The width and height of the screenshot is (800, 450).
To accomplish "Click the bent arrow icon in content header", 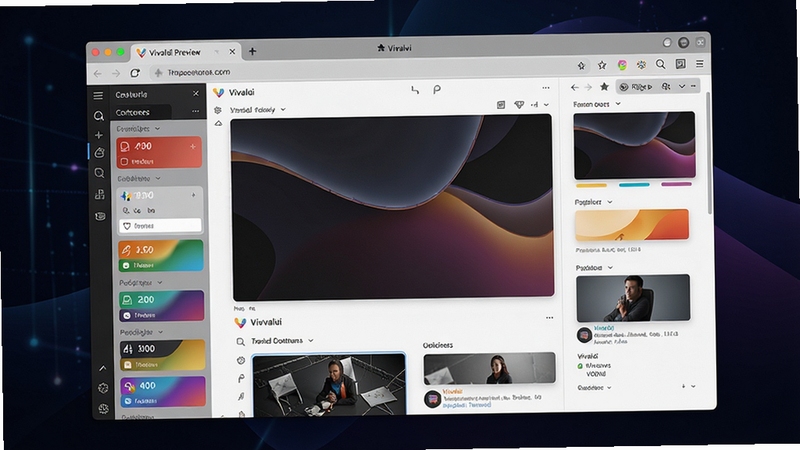I will click(x=415, y=90).
